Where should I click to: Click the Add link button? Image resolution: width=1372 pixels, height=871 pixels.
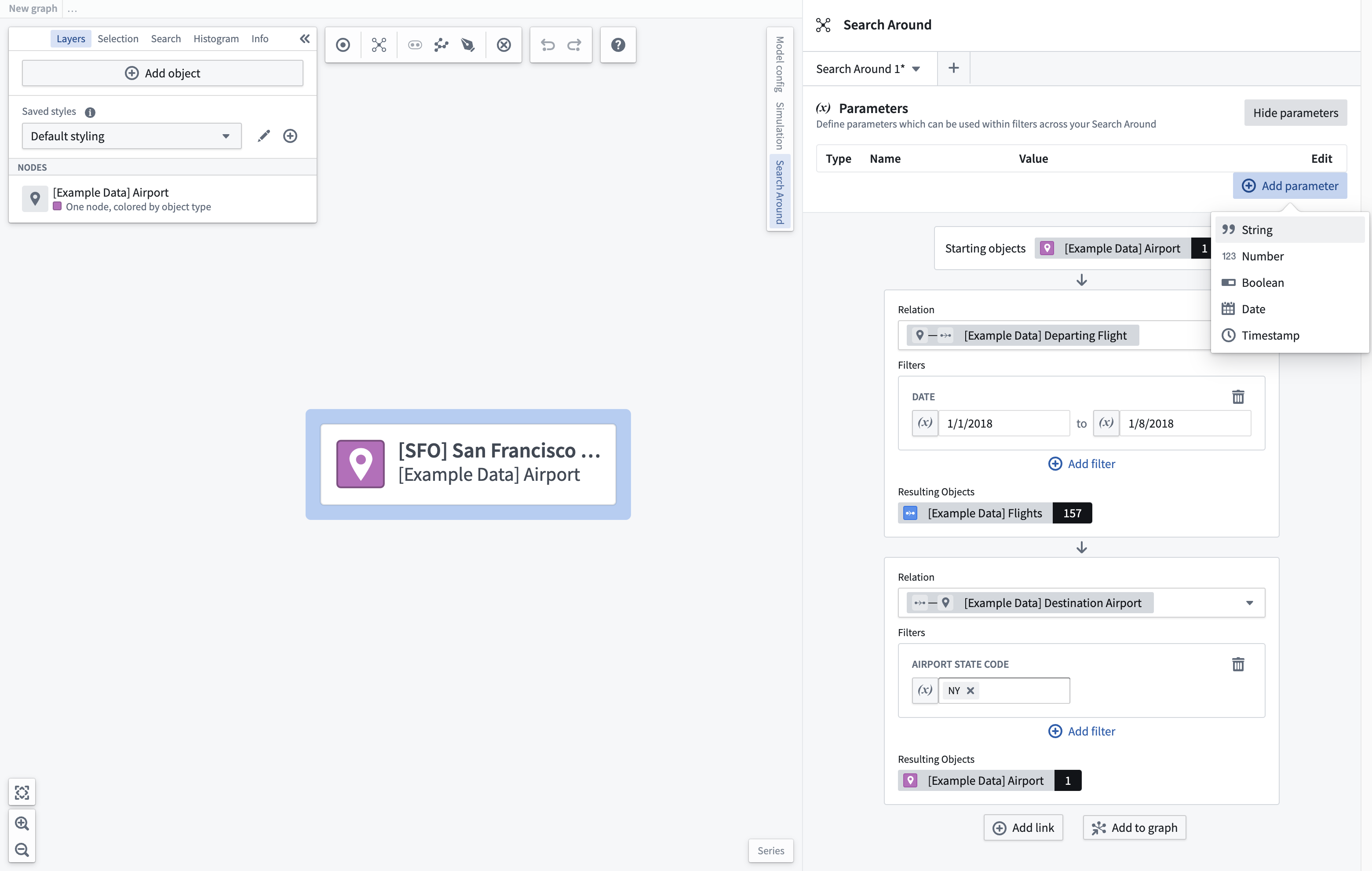(1023, 828)
